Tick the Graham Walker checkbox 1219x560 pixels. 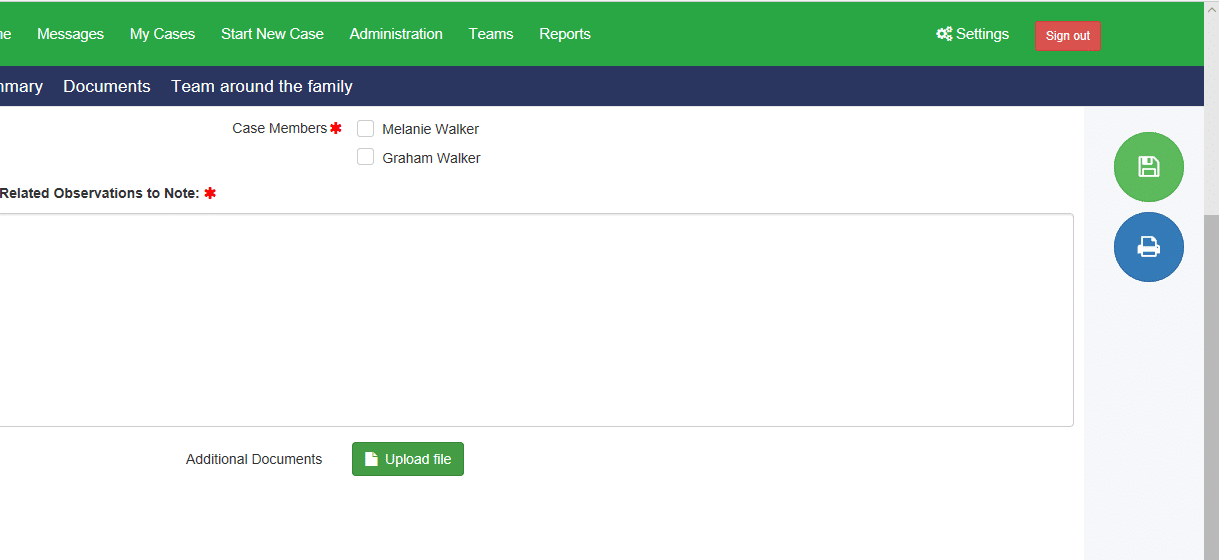366,157
